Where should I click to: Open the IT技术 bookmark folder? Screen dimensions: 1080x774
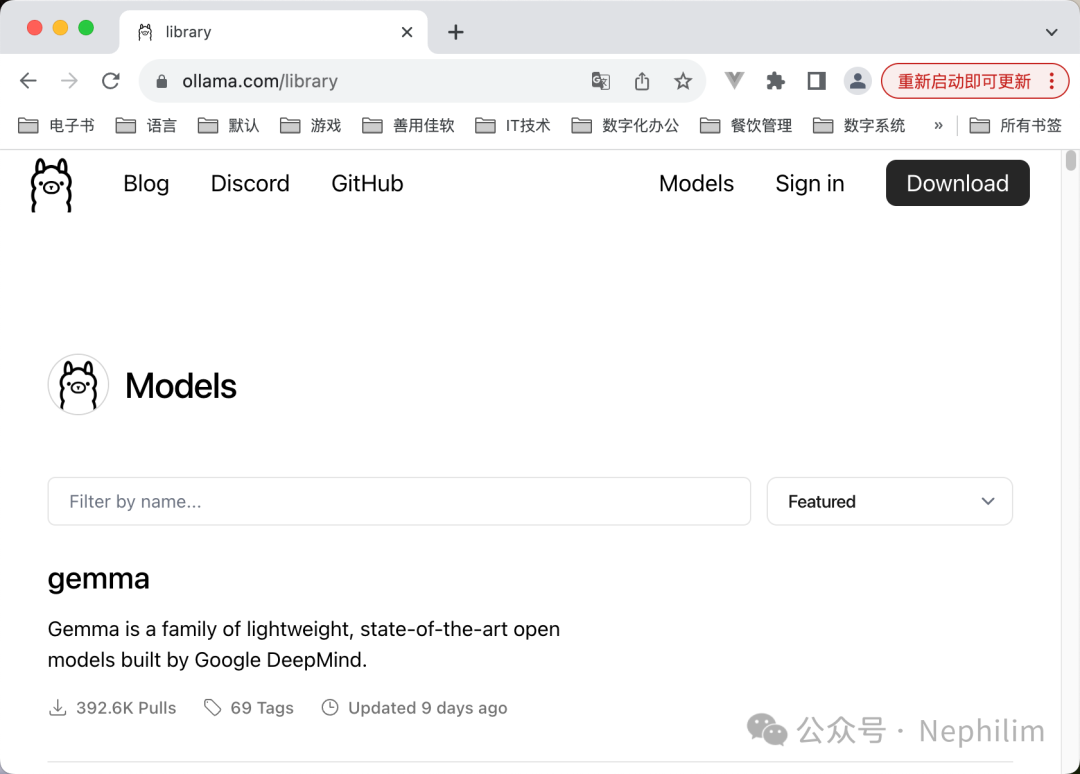pyautogui.click(x=513, y=125)
